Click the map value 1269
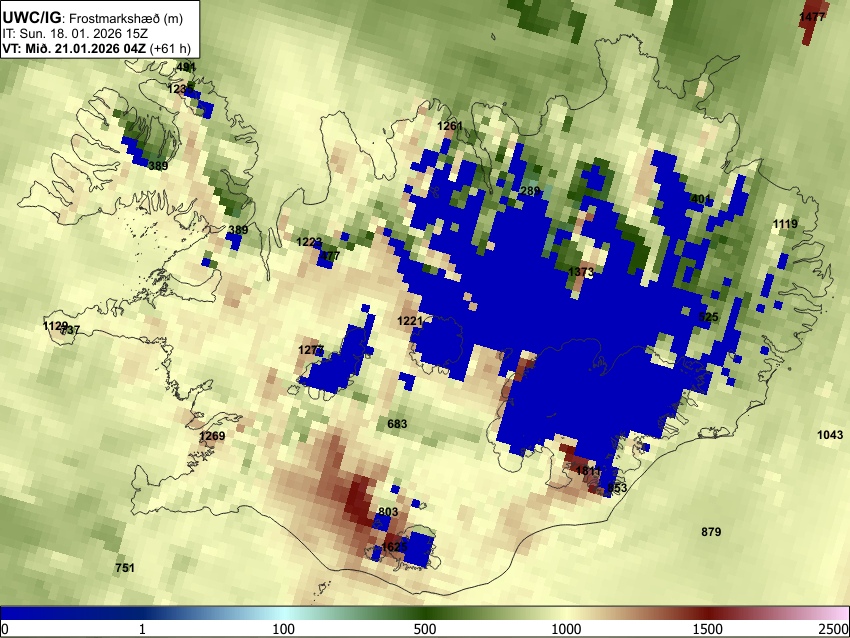Viewport: 850px width, 638px height. [212, 436]
